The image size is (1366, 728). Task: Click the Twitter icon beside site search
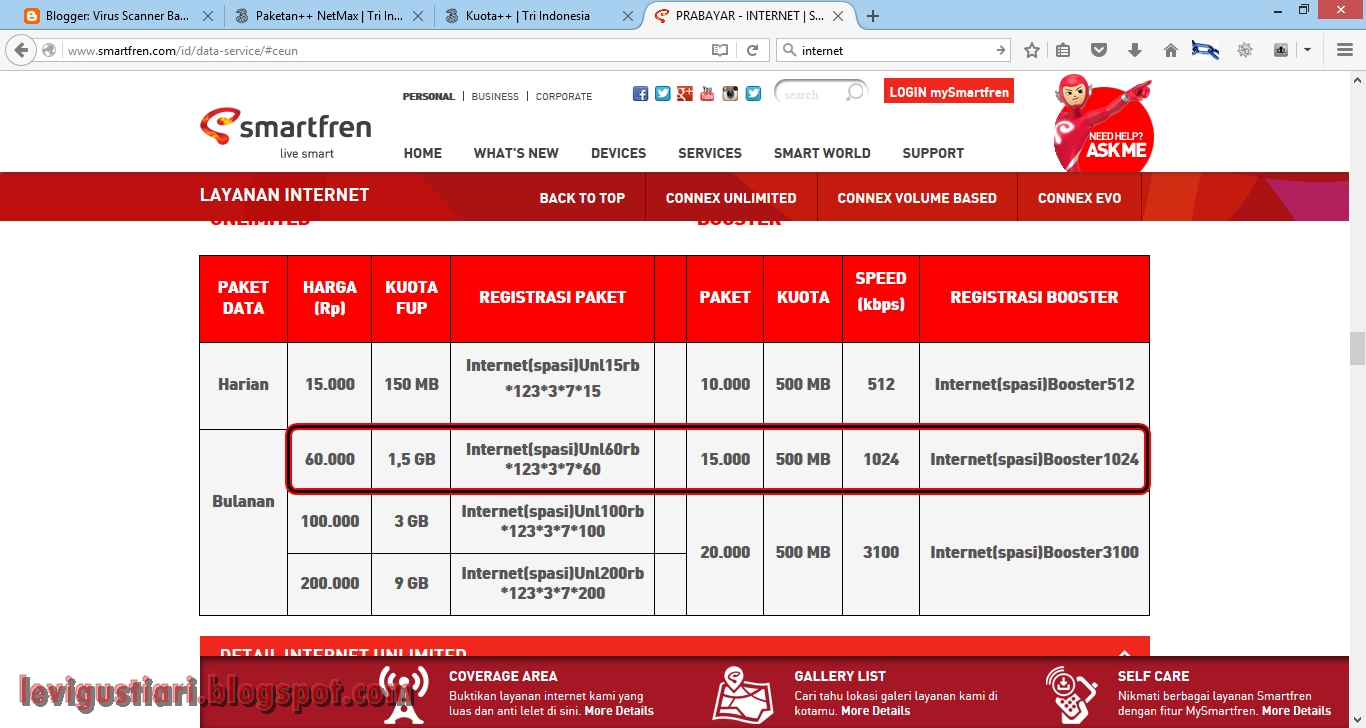(753, 93)
